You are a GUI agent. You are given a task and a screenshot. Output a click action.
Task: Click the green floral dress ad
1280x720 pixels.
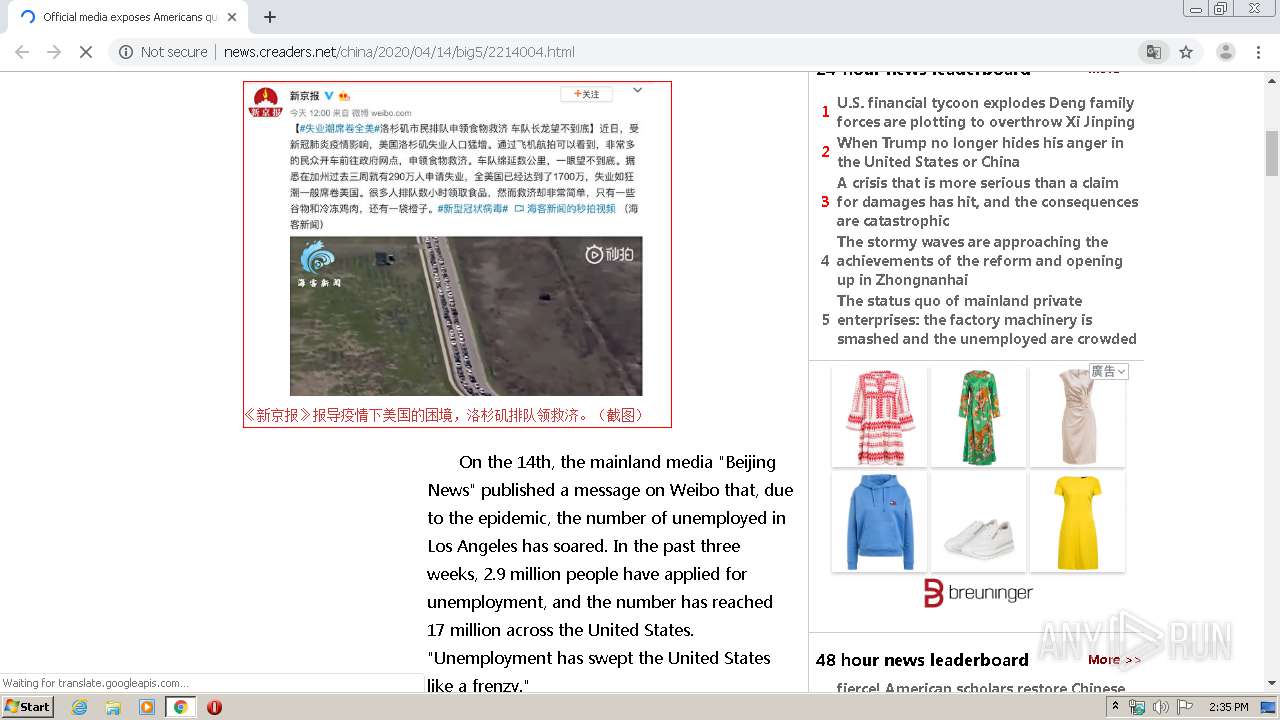(978, 417)
